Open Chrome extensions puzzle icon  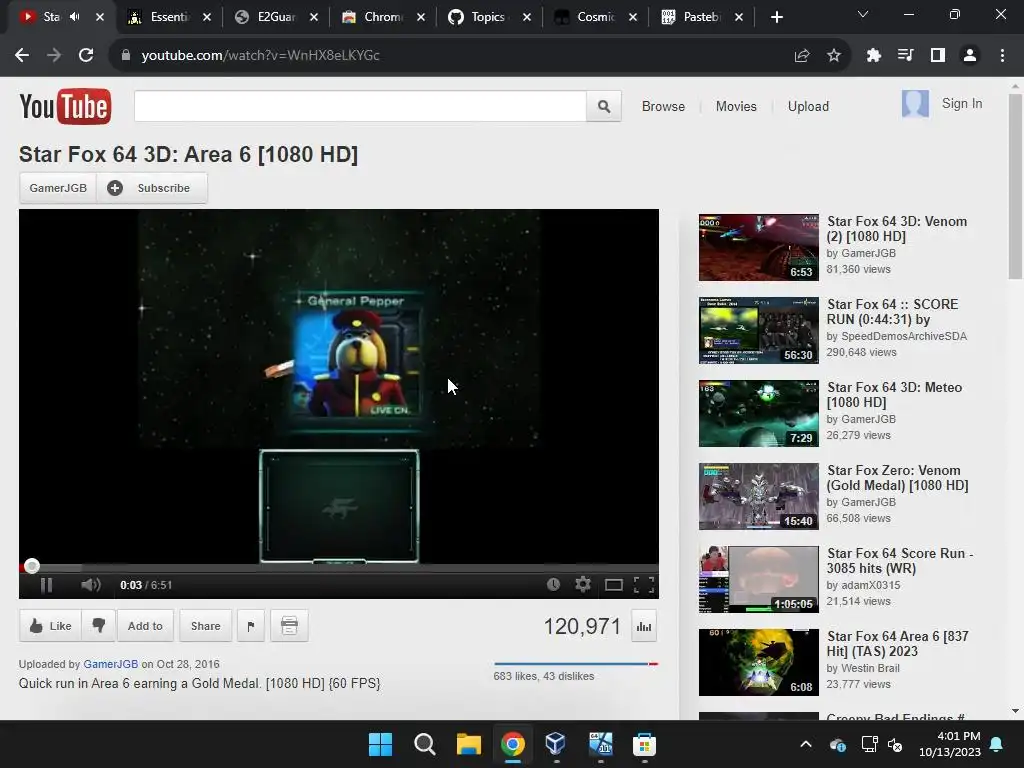[x=874, y=56]
